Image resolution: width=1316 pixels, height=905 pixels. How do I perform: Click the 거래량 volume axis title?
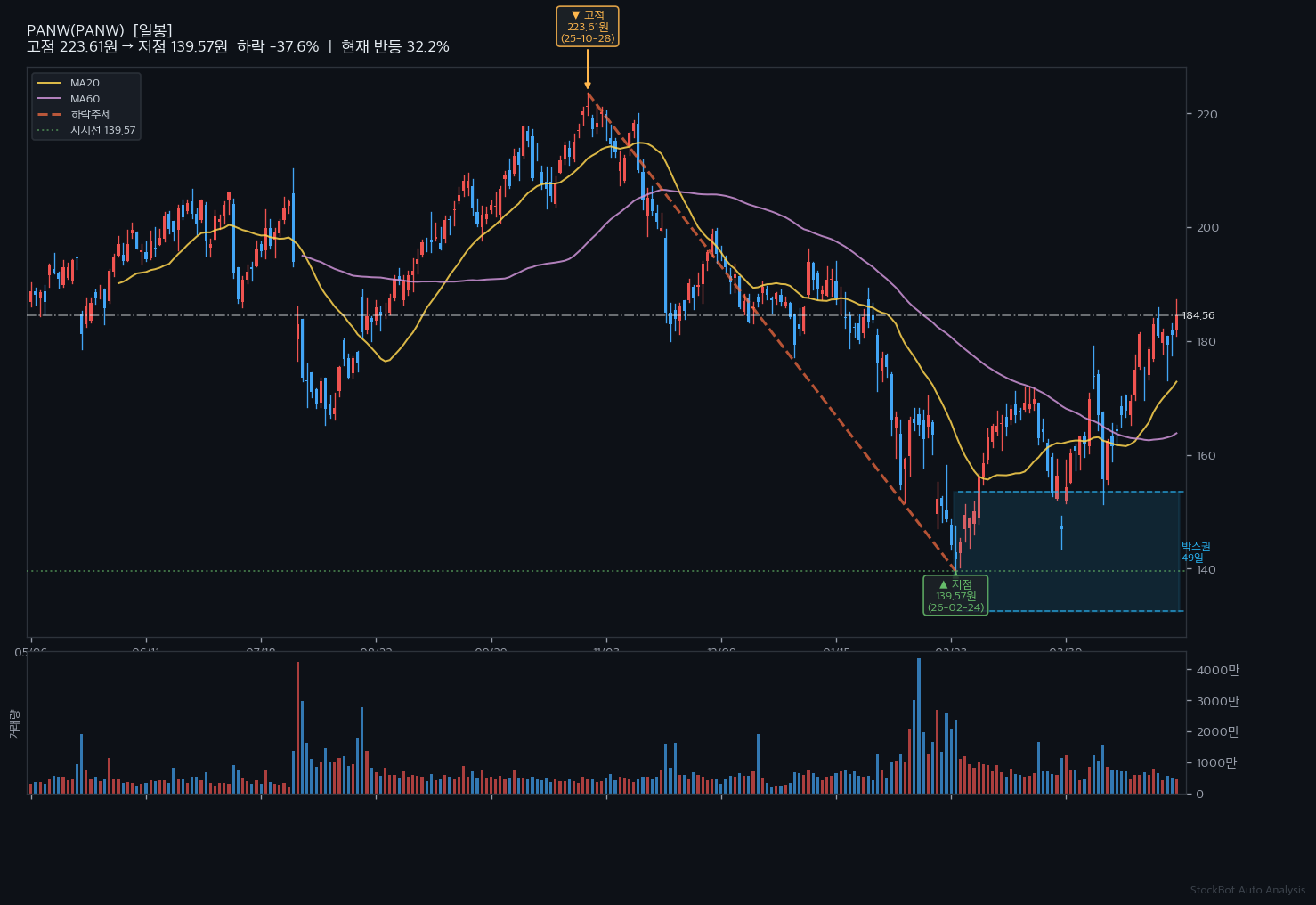(x=13, y=724)
